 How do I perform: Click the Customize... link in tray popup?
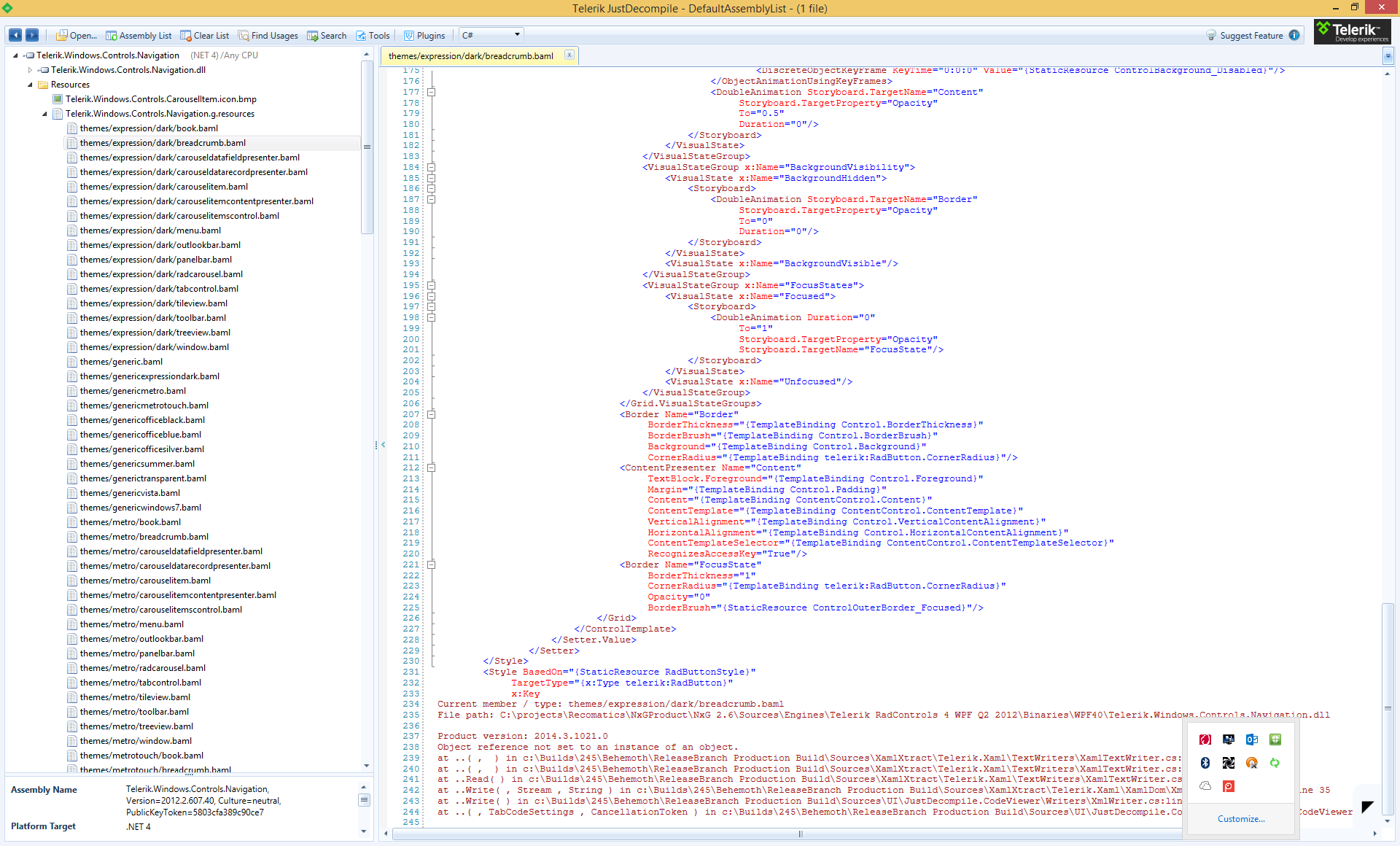(1241, 819)
